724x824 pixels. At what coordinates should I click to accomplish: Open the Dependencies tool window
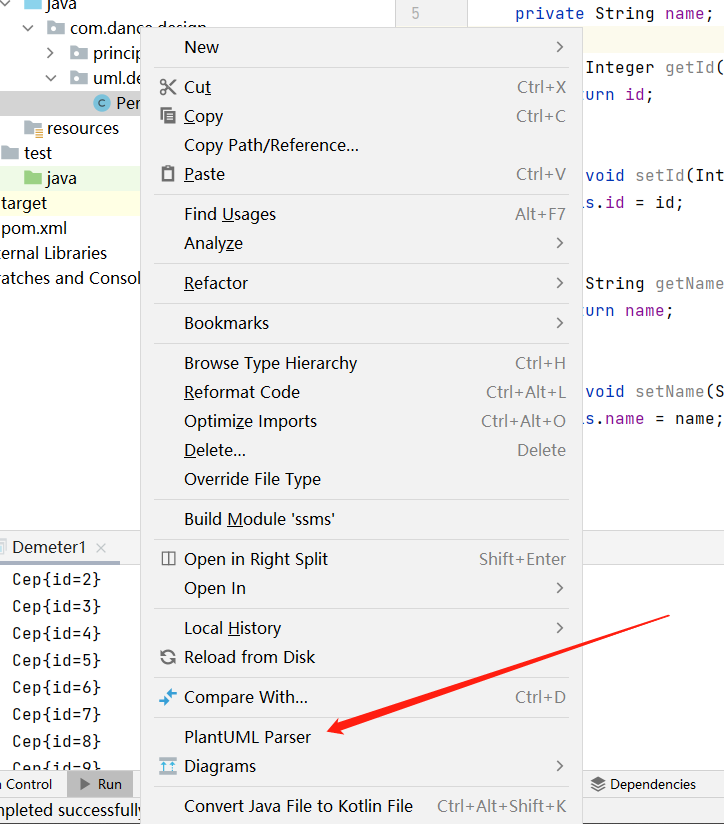point(643,784)
